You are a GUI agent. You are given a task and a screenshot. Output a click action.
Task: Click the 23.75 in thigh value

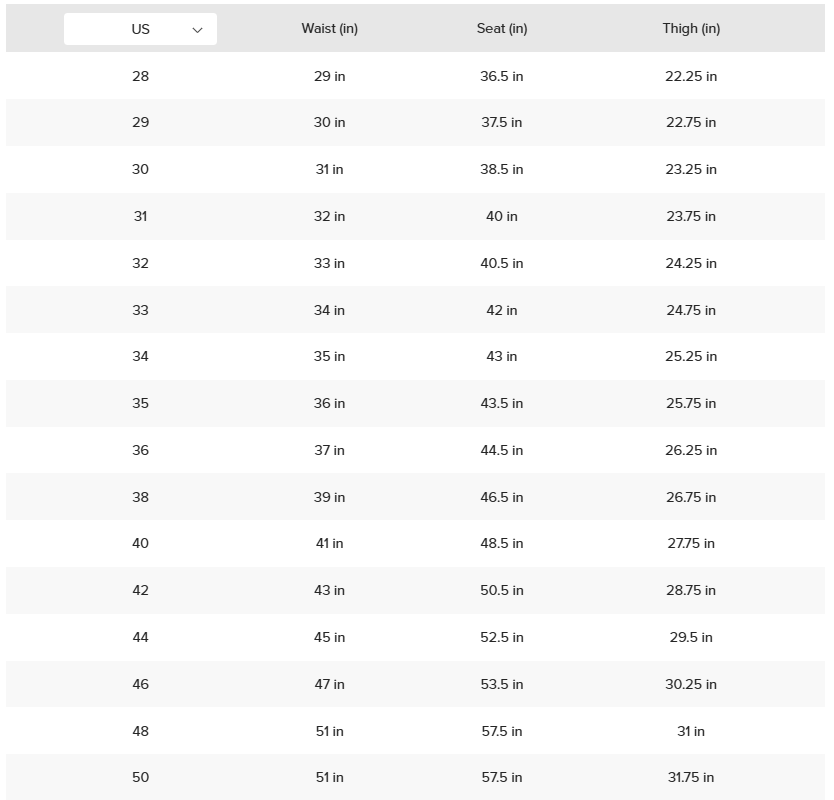click(691, 216)
